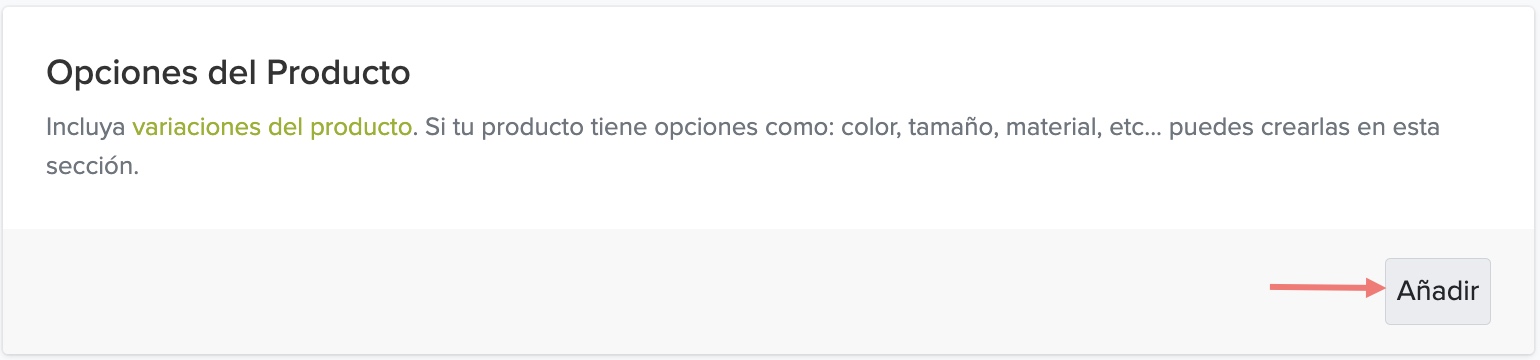Add a product option with Añadir
1540x360 pixels.
pos(1437,291)
